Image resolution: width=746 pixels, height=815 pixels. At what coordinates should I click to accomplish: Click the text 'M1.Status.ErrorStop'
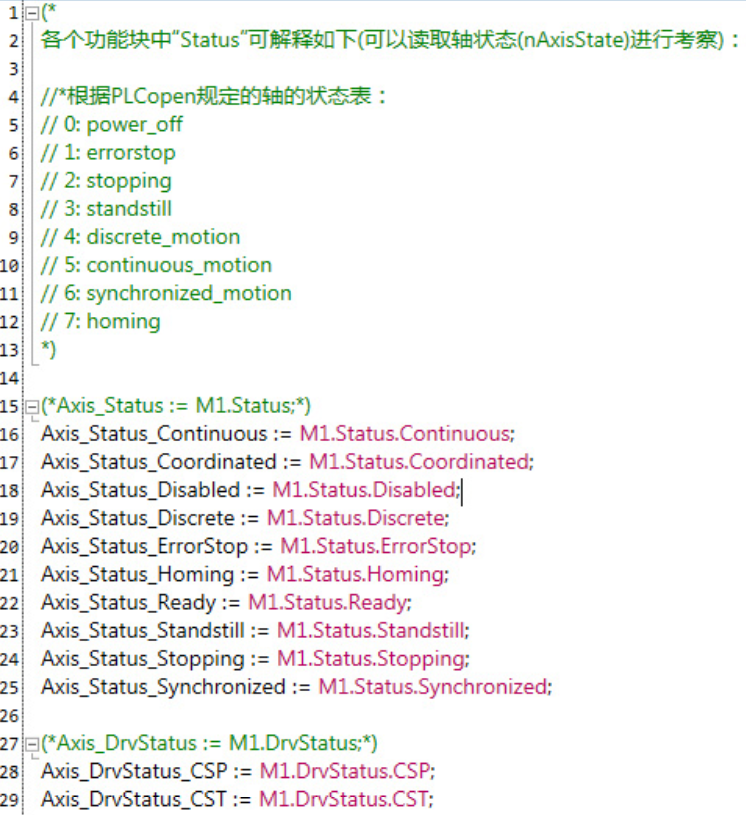tap(376, 546)
